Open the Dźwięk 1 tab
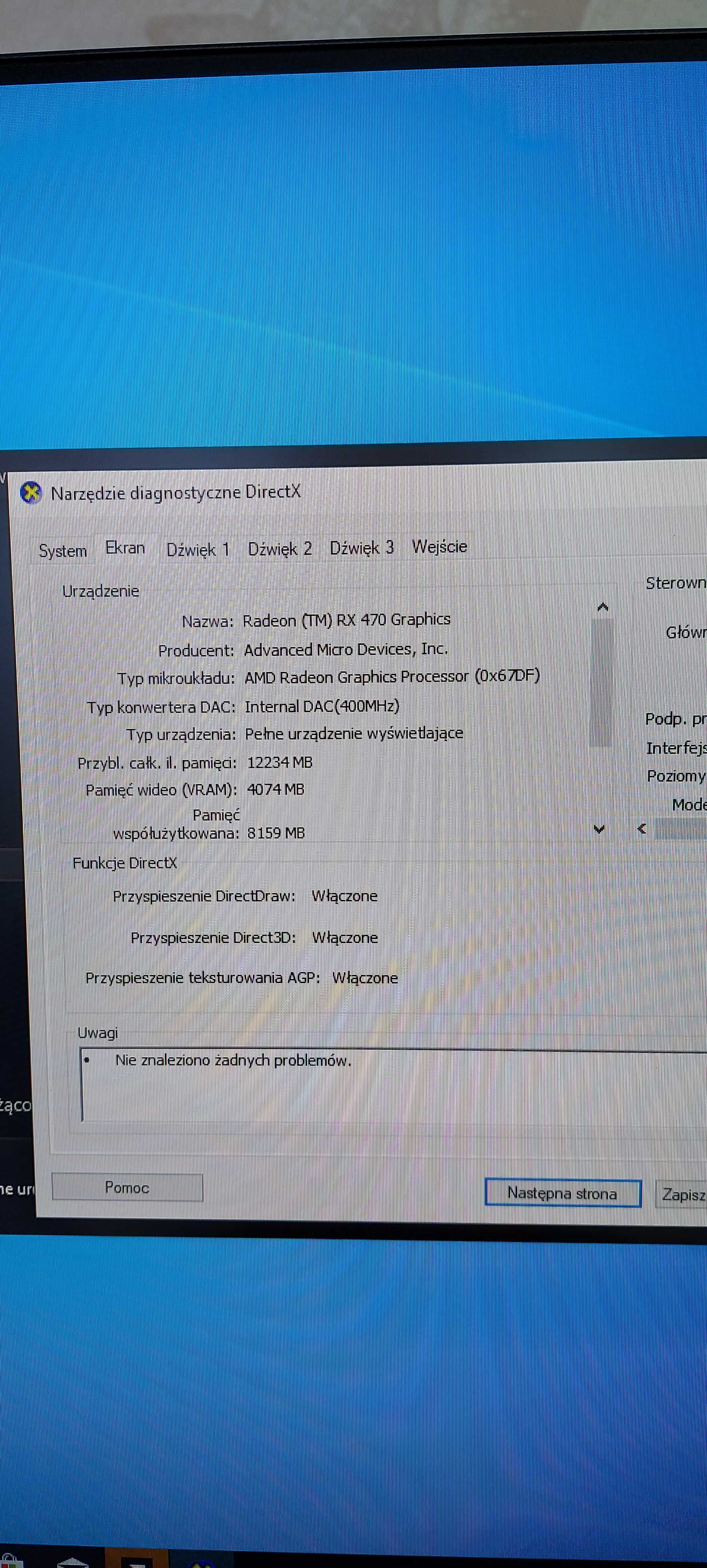This screenshot has width=707, height=1568. coord(198,550)
